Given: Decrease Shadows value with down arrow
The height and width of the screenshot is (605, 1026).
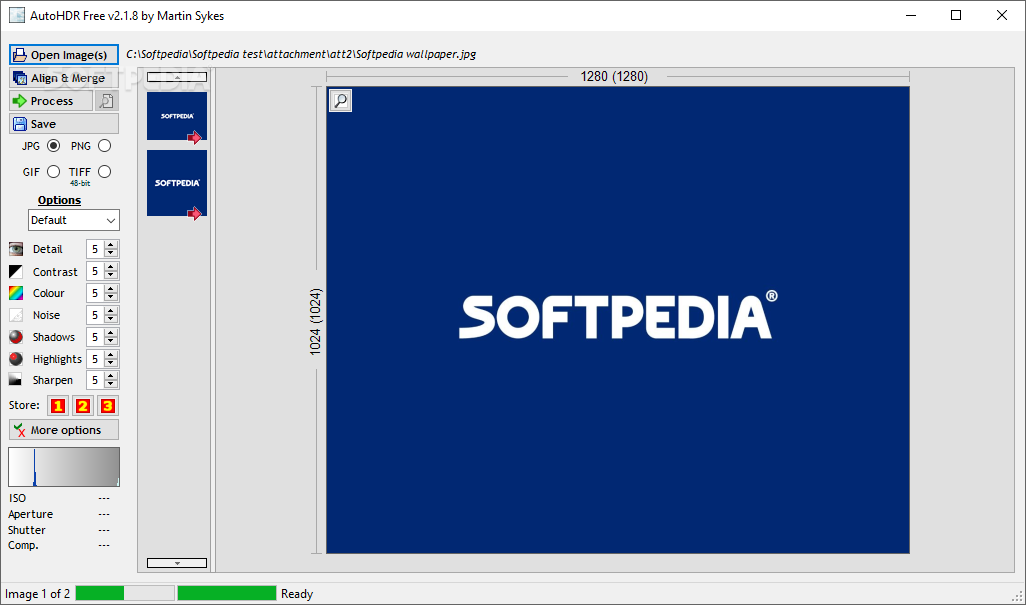Looking at the screenshot, I should pos(111,341).
